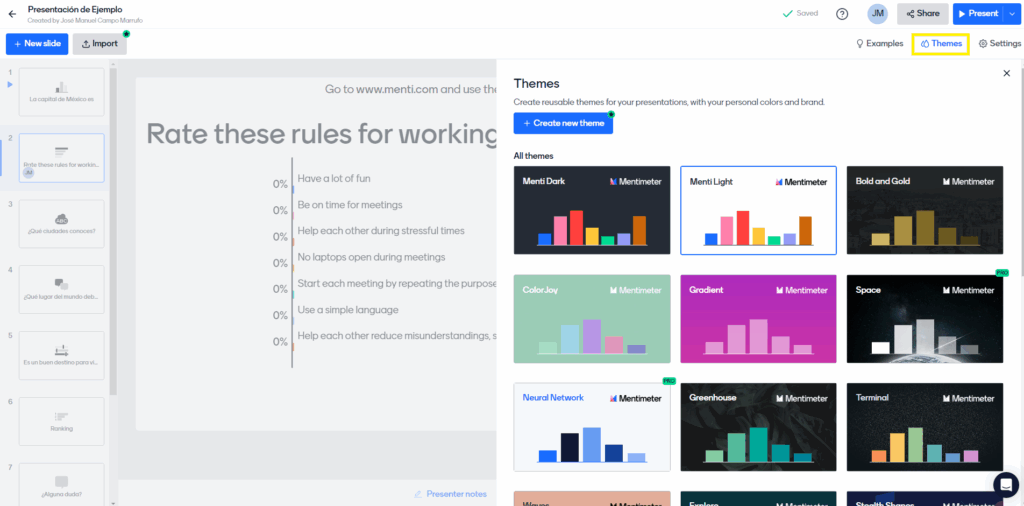Open the chat support bubble icon
The height and width of the screenshot is (506, 1024).
1005,484
